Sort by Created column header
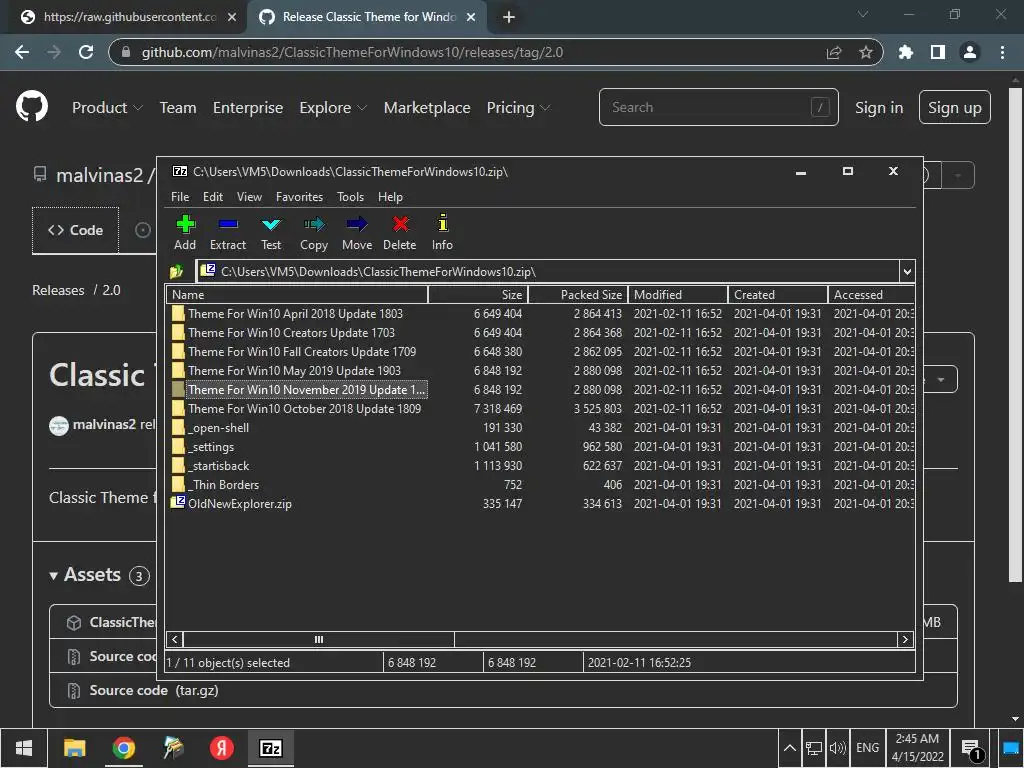 pyautogui.click(x=778, y=295)
